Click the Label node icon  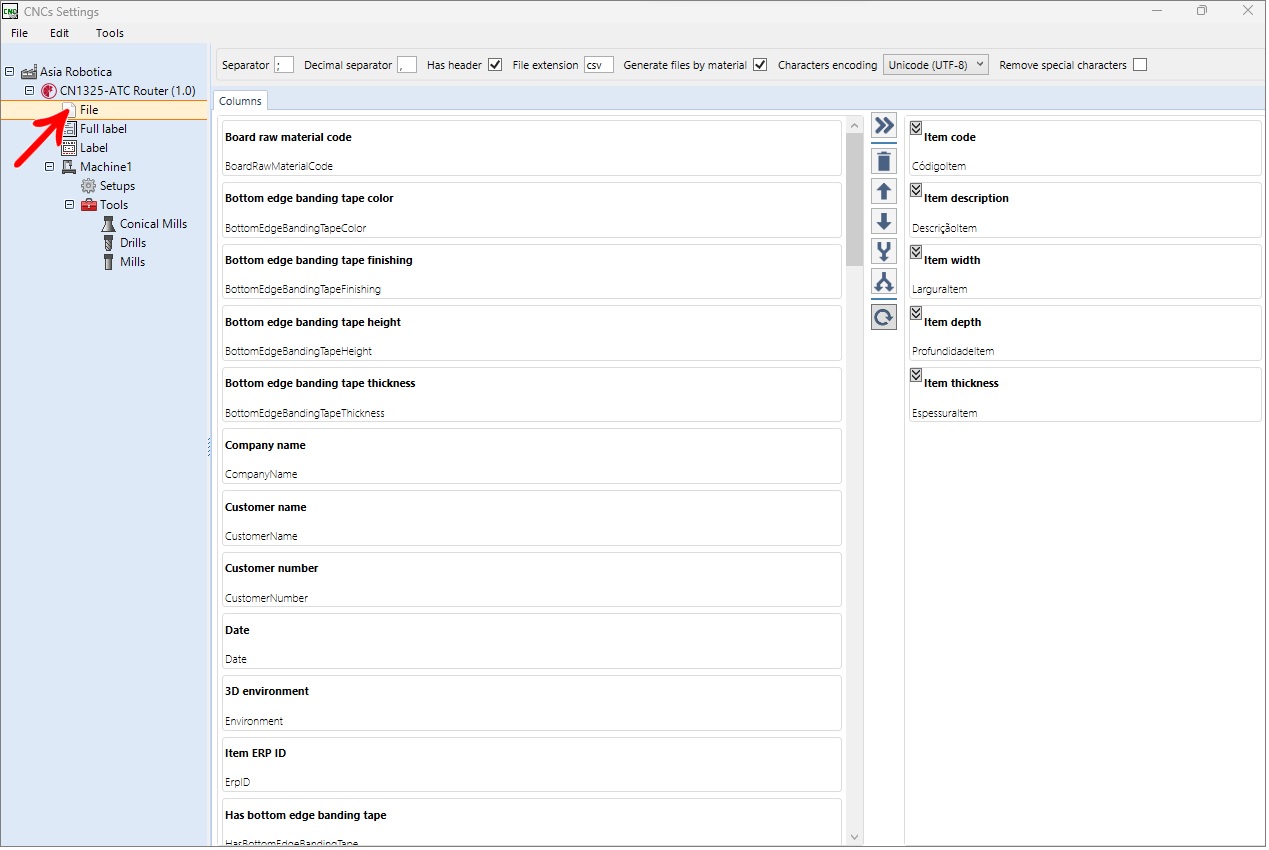coord(69,148)
